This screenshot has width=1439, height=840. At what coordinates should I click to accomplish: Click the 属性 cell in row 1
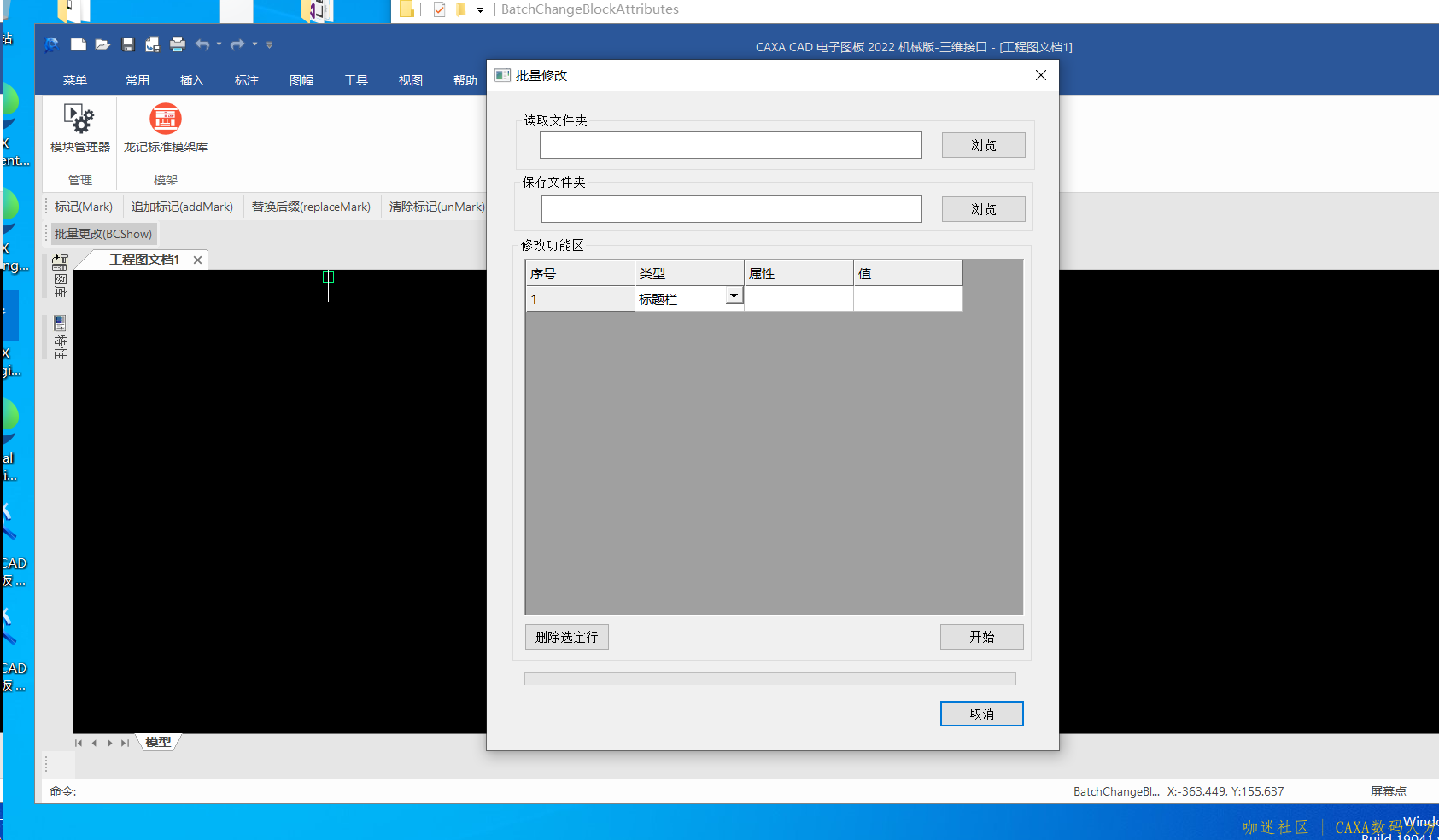tap(798, 299)
